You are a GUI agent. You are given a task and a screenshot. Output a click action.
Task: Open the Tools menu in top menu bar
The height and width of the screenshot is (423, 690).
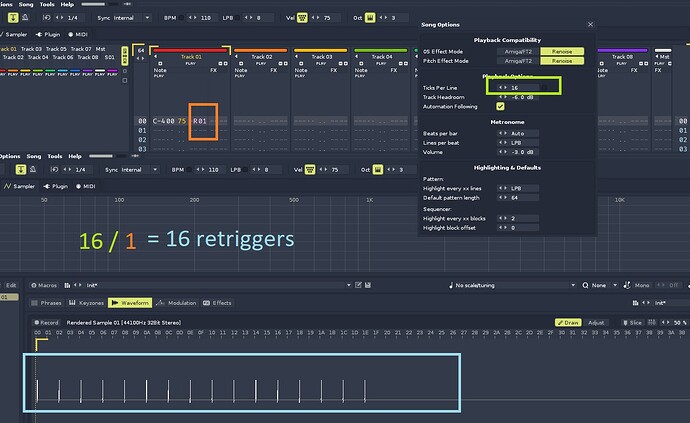pos(47,4)
